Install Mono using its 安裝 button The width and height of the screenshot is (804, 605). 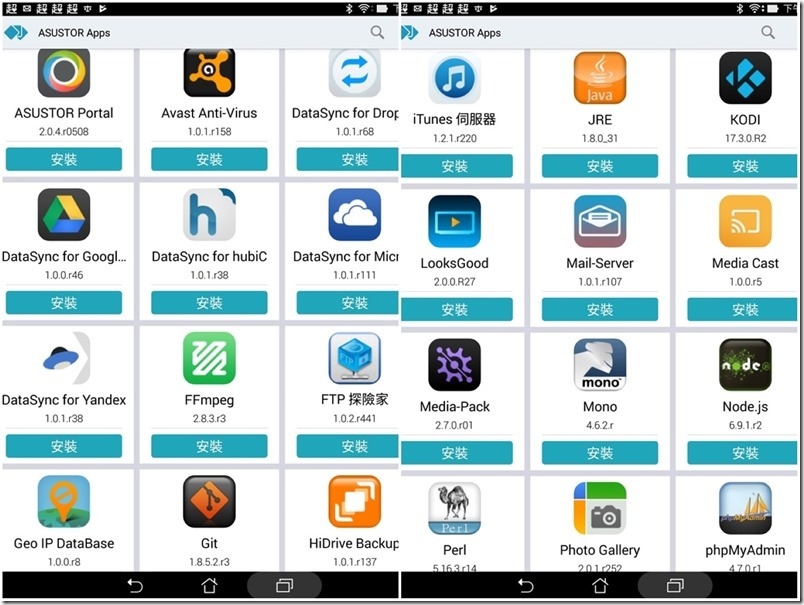coord(600,453)
